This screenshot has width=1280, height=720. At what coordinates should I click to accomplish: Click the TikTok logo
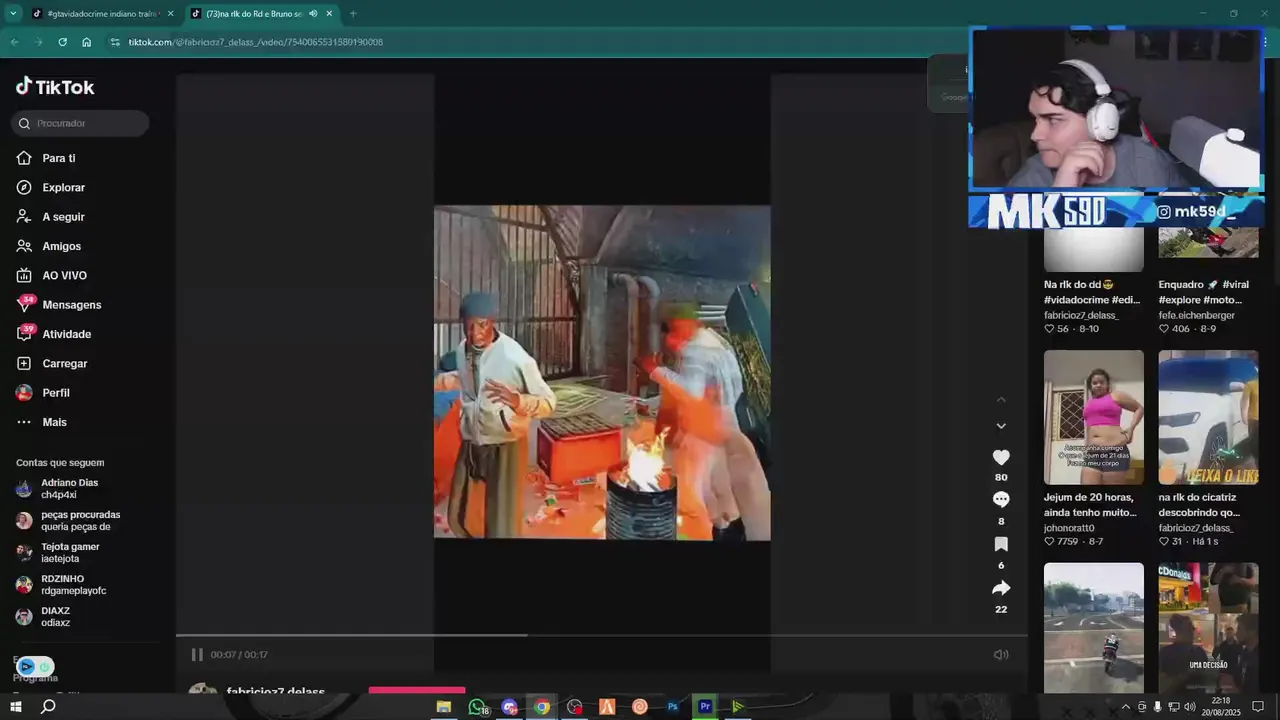click(x=55, y=87)
